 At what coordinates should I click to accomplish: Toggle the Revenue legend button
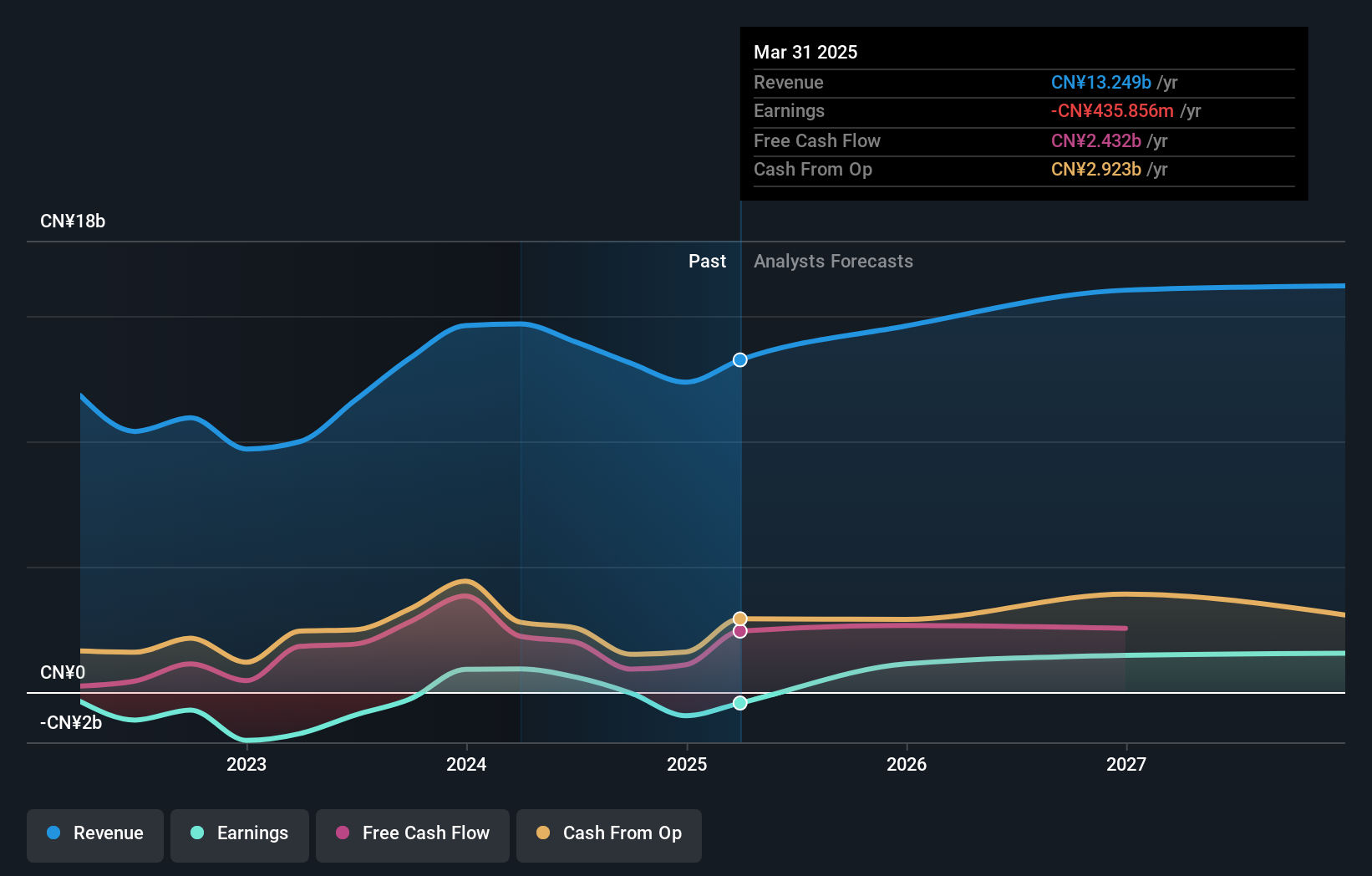pos(95,835)
